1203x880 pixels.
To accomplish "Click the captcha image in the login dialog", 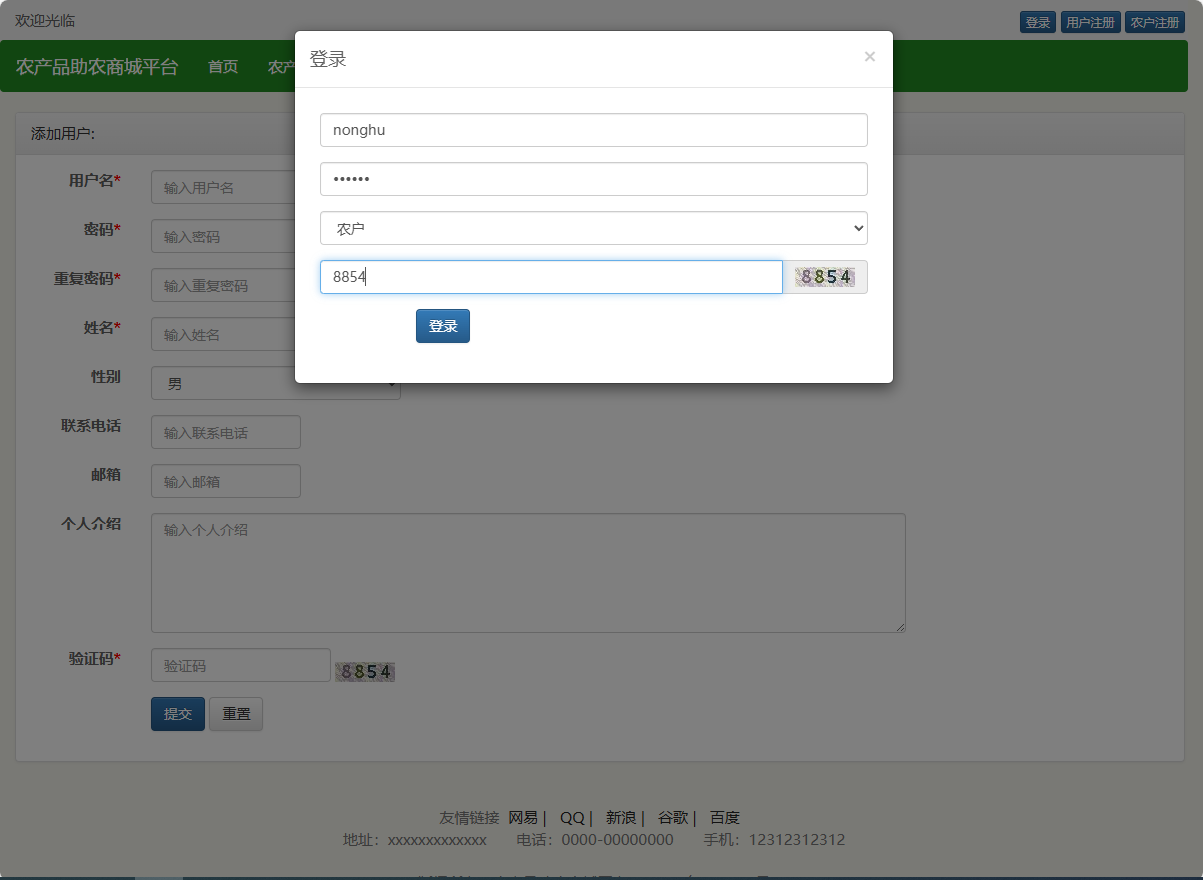I will (826, 277).
